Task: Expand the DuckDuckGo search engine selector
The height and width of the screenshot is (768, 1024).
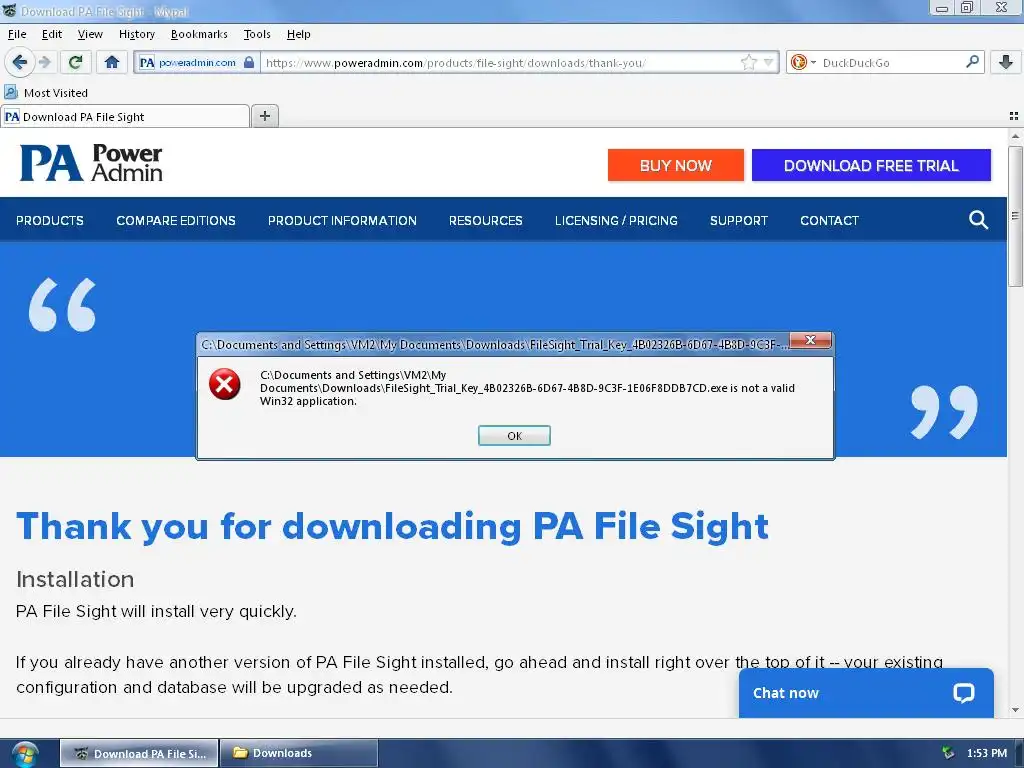Action: (803, 62)
